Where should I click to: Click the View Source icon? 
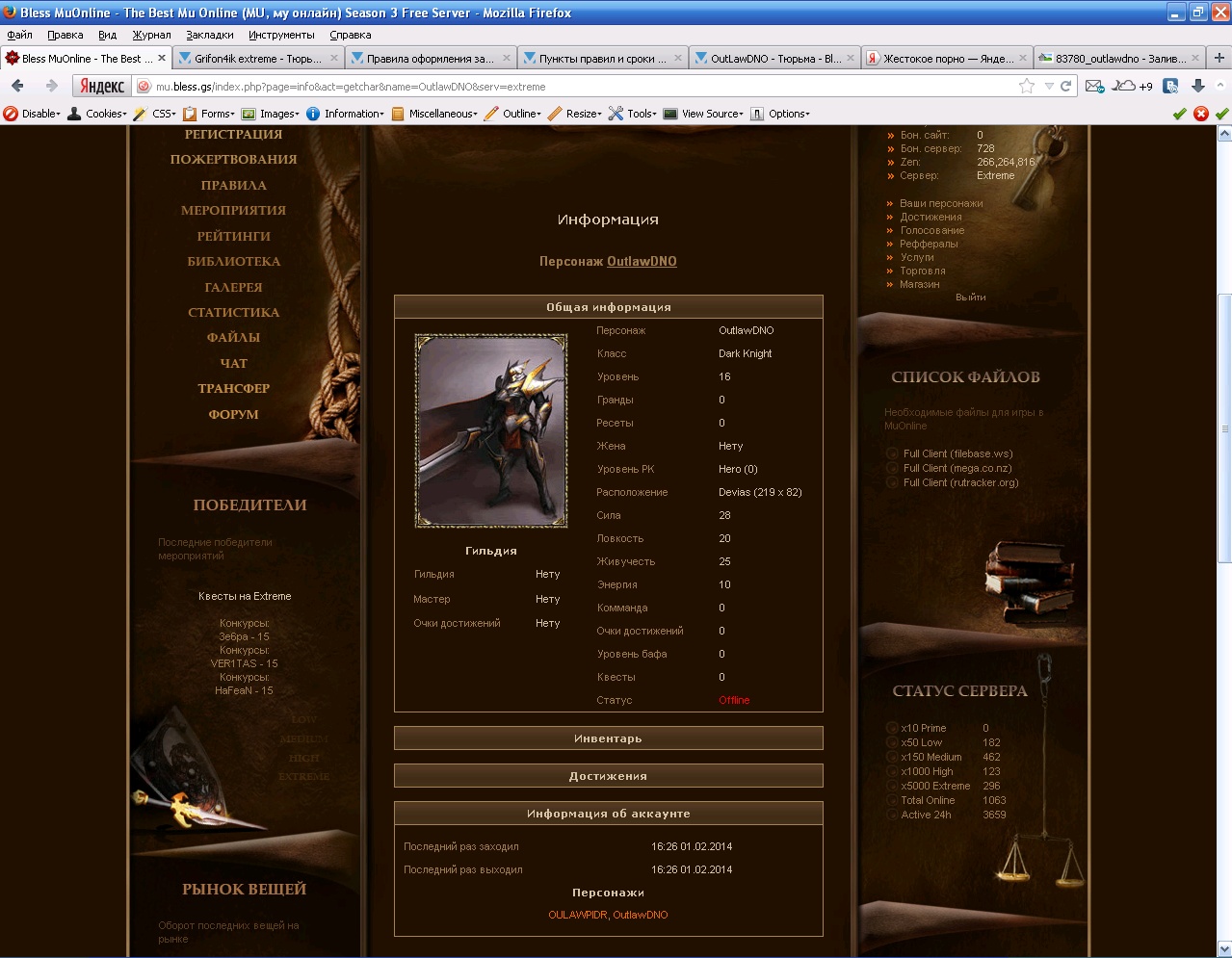670,114
